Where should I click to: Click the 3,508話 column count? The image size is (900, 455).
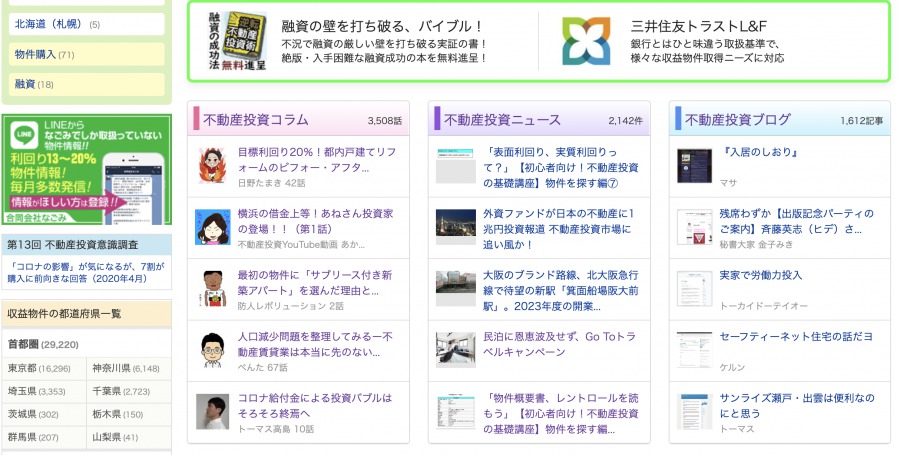point(385,121)
